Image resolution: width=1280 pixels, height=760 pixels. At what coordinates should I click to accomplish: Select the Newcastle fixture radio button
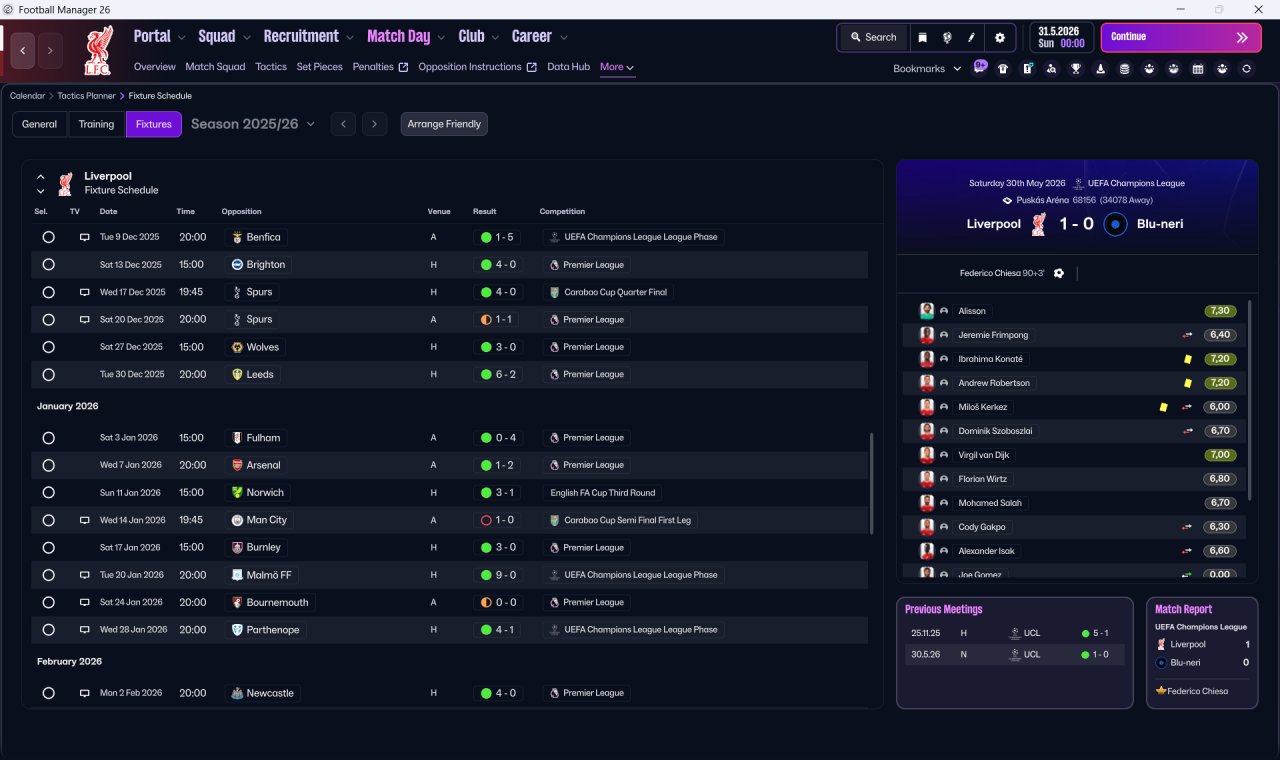[x=48, y=693]
